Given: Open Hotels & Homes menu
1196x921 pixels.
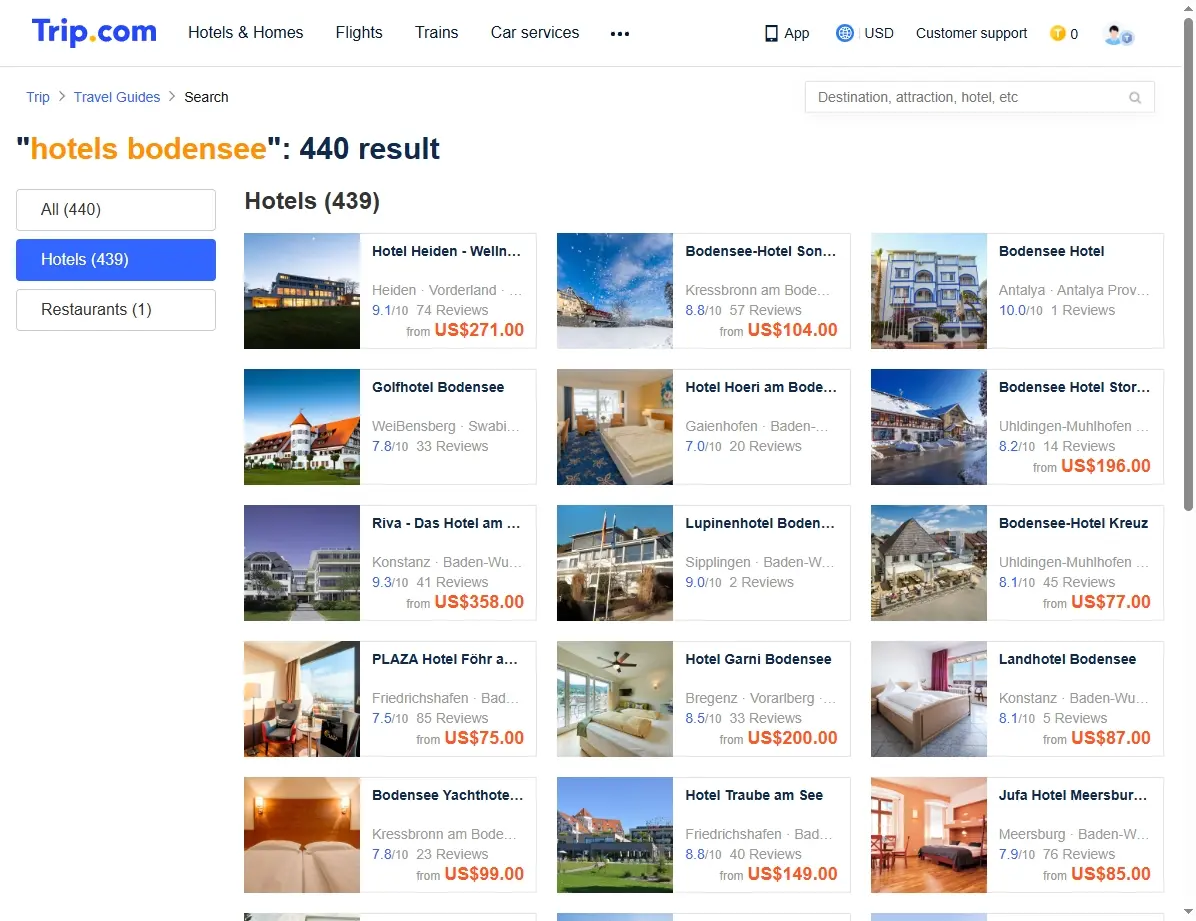Looking at the screenshot, I should point(246,32).
